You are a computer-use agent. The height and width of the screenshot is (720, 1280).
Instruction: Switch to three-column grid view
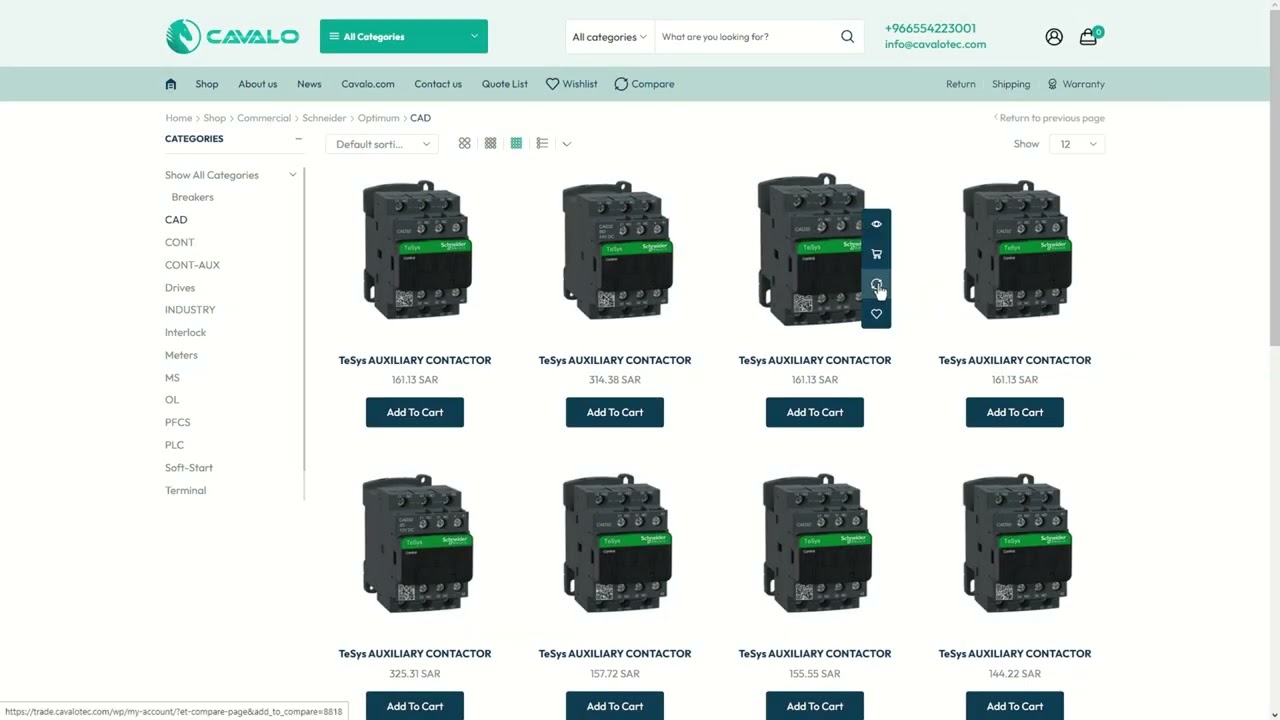point(490,144)
